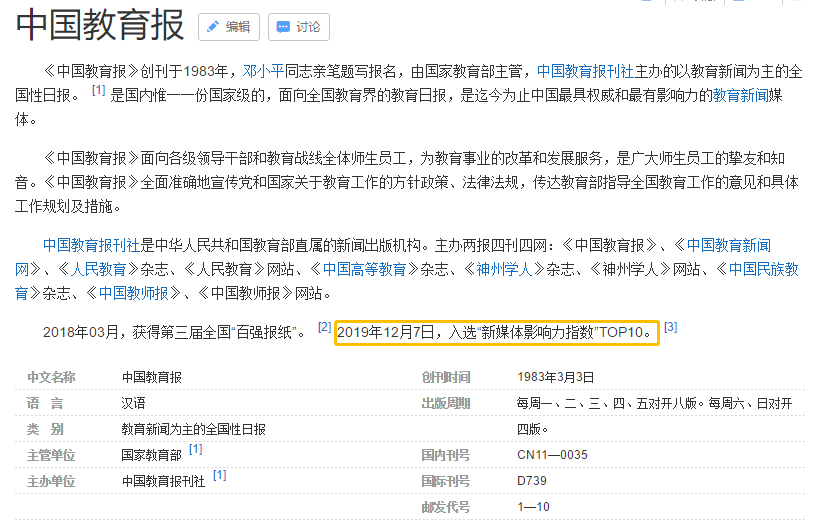Click the highlighted 2019年12月7日 sentence
The width and height of the screenshot is (815, 525).
point(496,333)
